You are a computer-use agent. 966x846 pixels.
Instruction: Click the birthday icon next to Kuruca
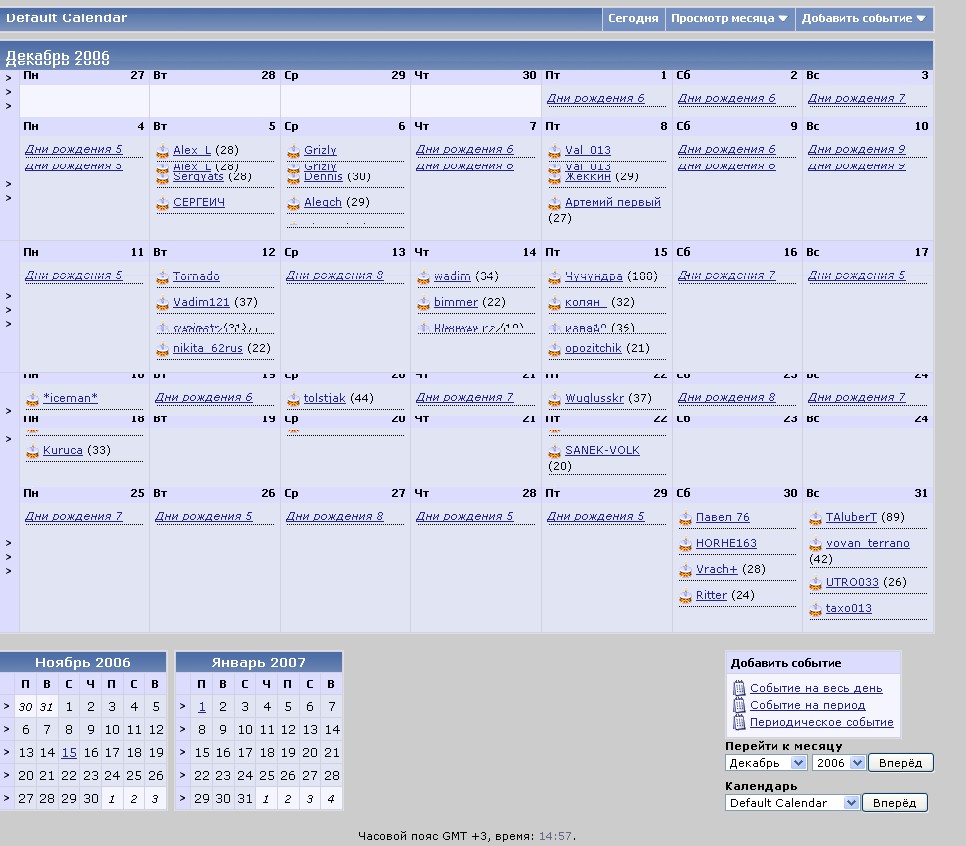[x=32, y=451]
